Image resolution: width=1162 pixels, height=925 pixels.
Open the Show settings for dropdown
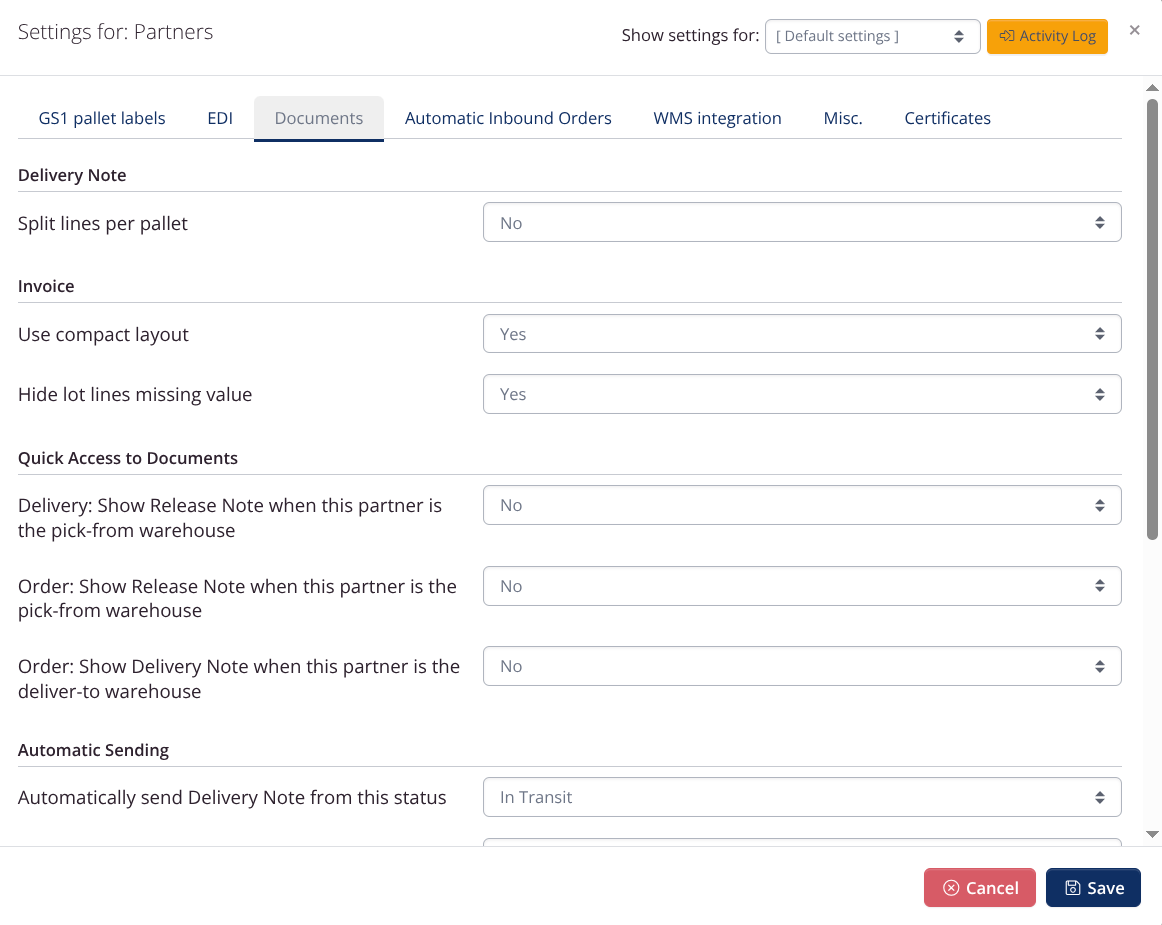click(x=870, y=35)
